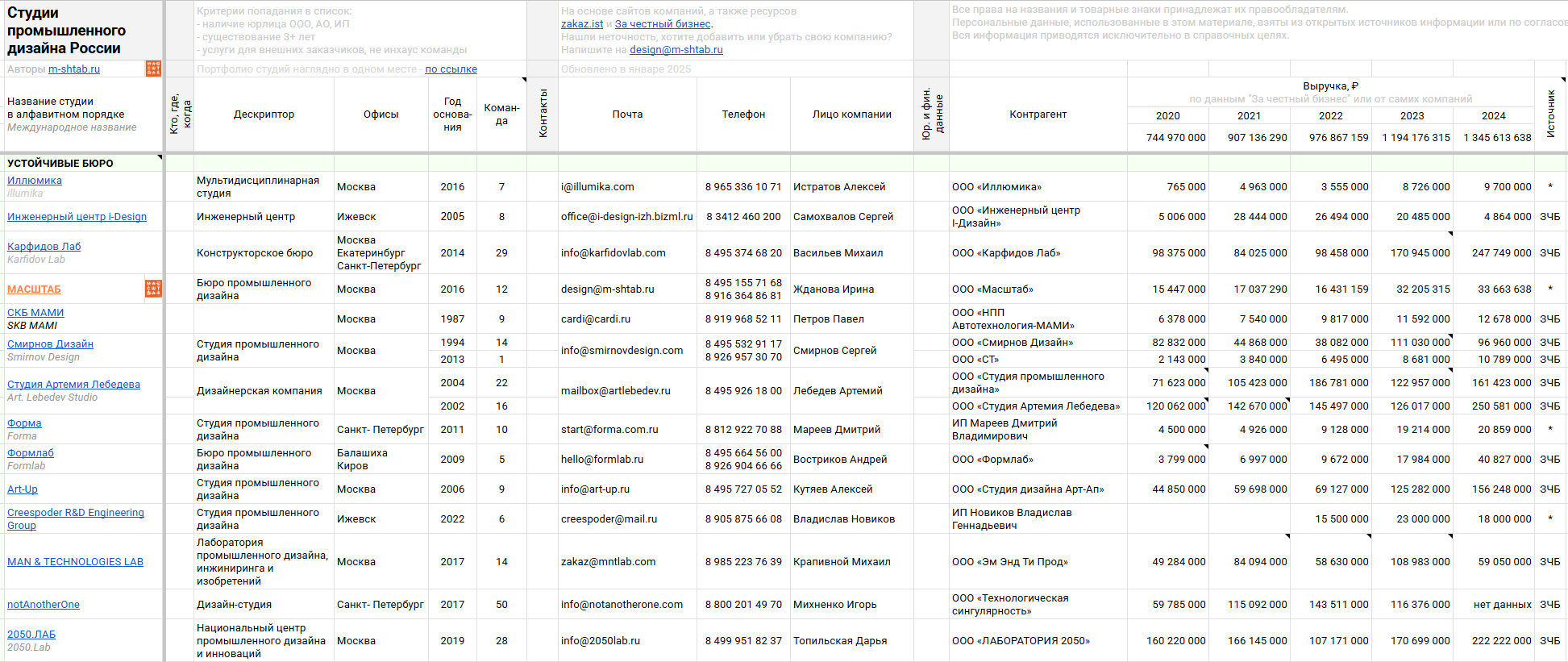The height and width of the screenshot is (662, 1568).
Task: Open the notAnotherOne studio link
Action: click(x=44, y=605)
